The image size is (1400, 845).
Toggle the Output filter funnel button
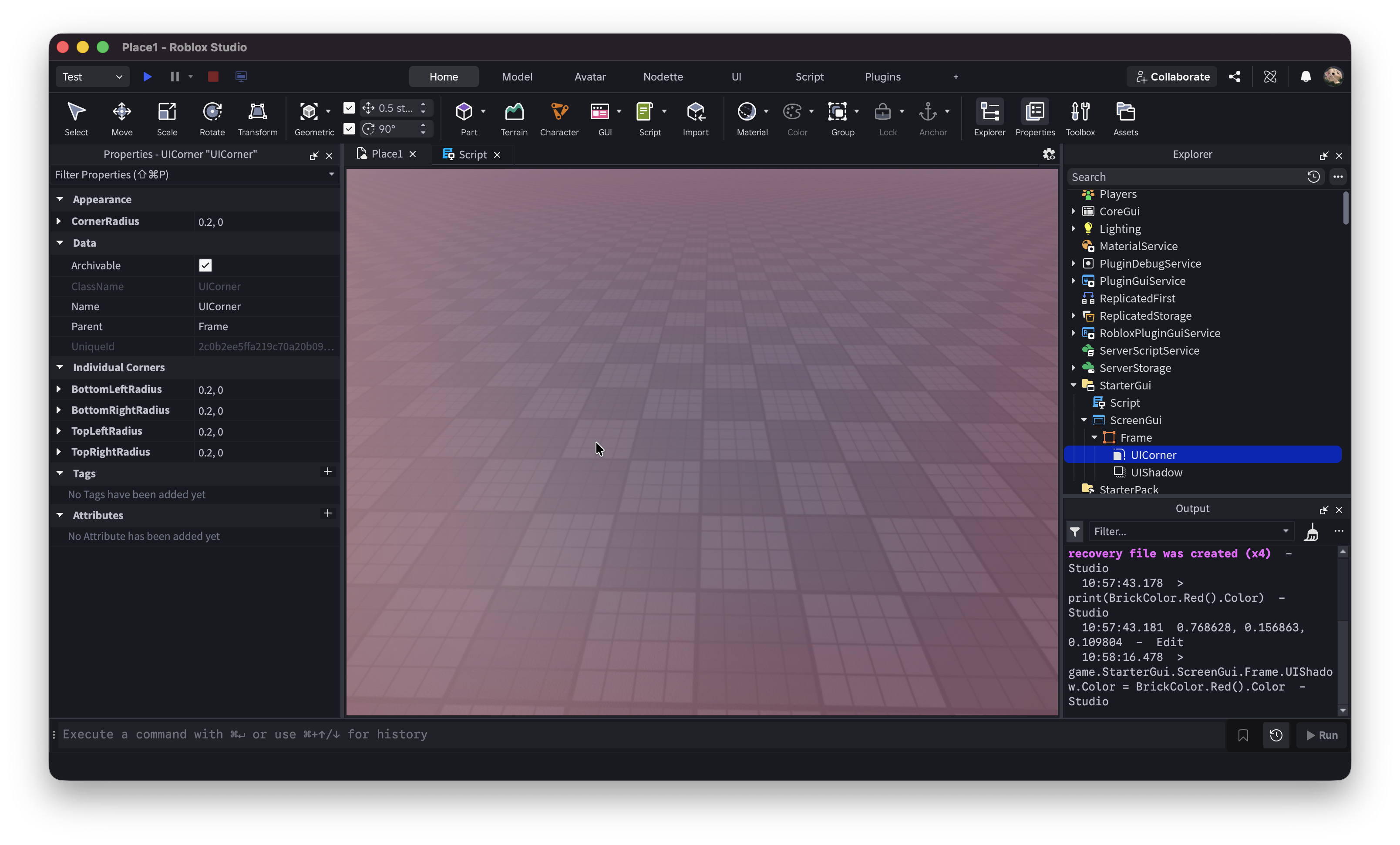click(1074, 532)
